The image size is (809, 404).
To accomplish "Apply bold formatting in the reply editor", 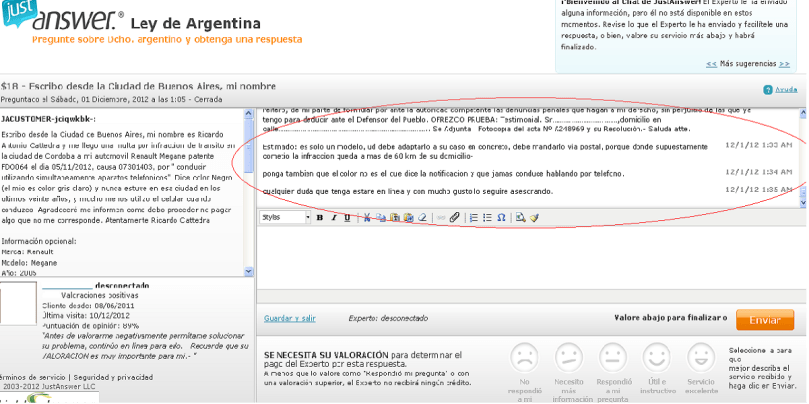I will click(x=319, y=218).
